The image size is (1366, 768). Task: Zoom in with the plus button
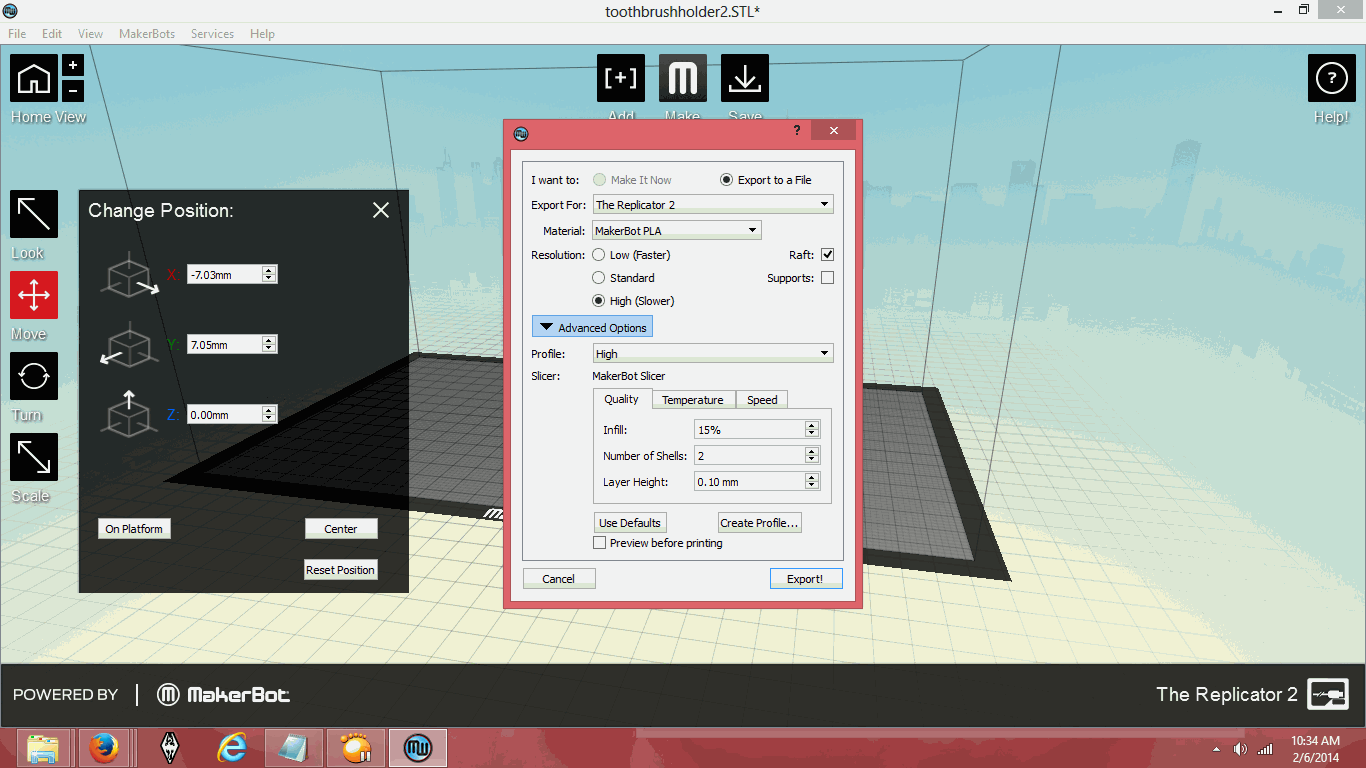[73, 65]
